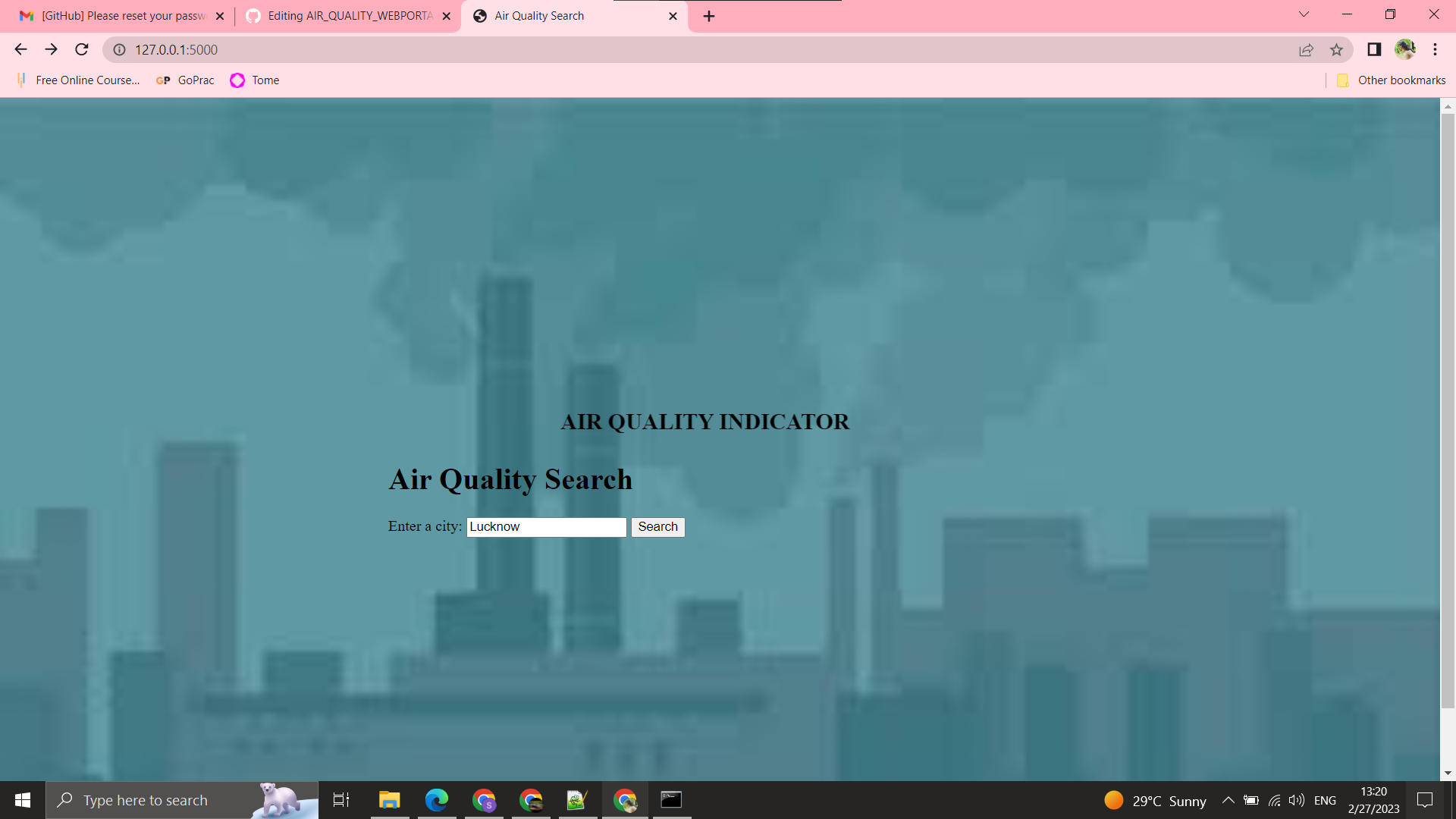Open the Tome bookmark

pyautogui.click(x=254, y=80)
